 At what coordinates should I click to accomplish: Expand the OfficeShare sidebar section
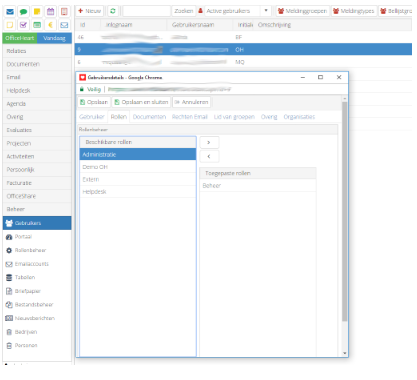point(37,196)
